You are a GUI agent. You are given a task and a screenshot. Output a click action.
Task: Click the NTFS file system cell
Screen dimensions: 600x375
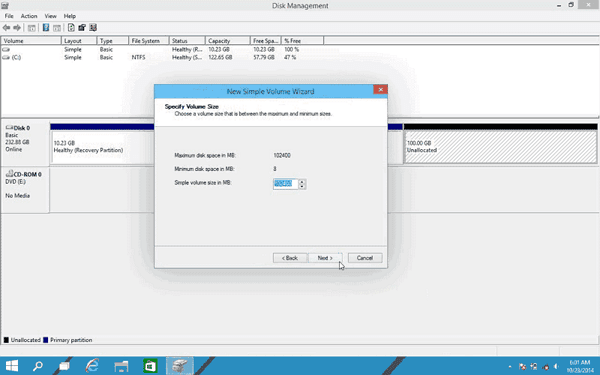139,57
